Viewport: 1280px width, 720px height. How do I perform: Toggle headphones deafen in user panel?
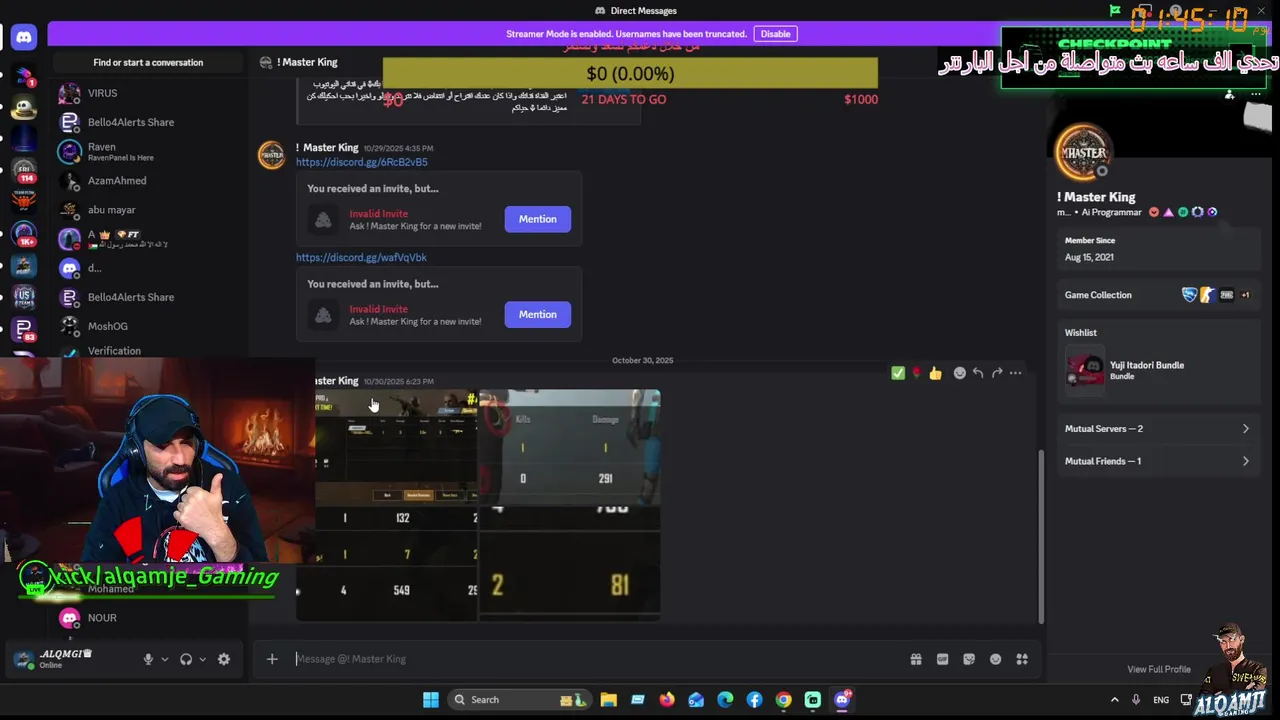[186, 659]
